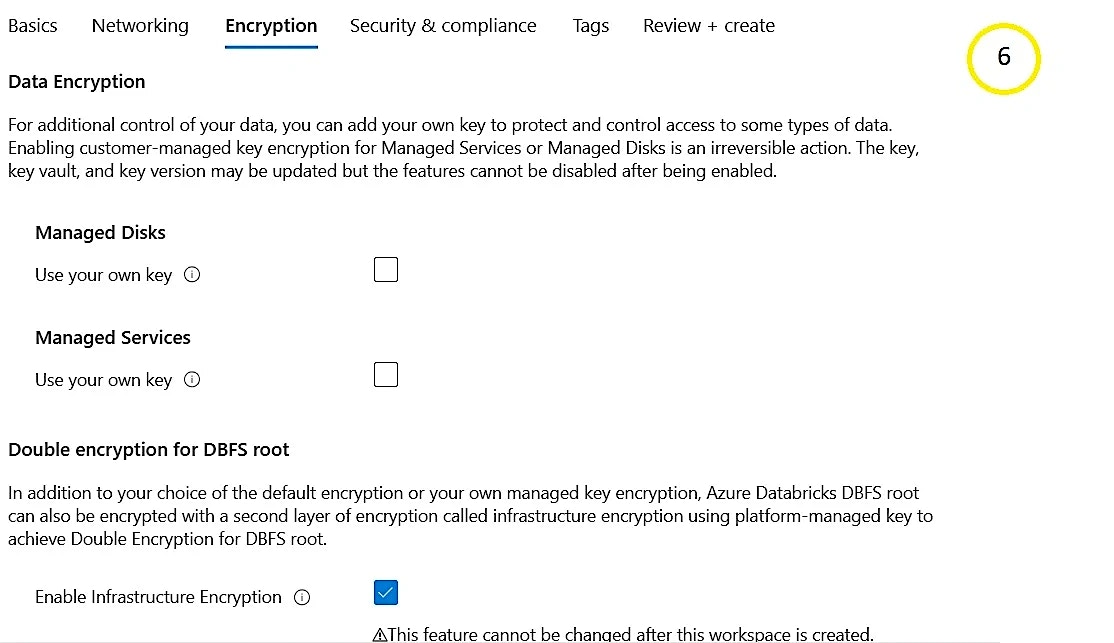Open info tooltip for Managed Services key
This screenshot has width=1114, height=643.
click(x=193, y=380)
